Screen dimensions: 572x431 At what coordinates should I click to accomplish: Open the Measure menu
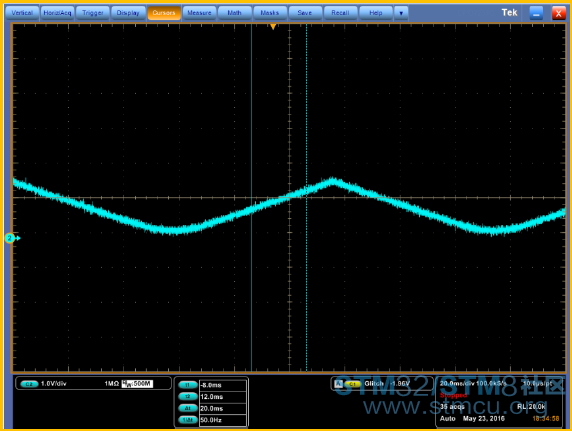(x=199, y=13)
